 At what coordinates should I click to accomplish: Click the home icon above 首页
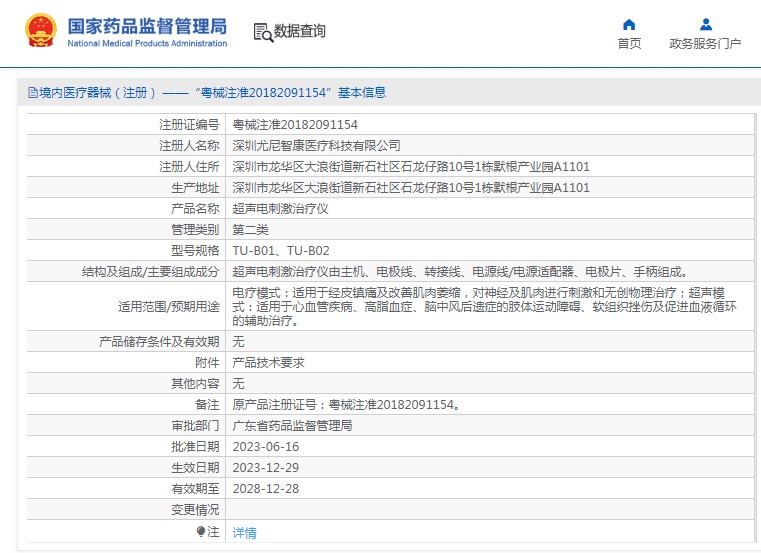pos(629,24)
